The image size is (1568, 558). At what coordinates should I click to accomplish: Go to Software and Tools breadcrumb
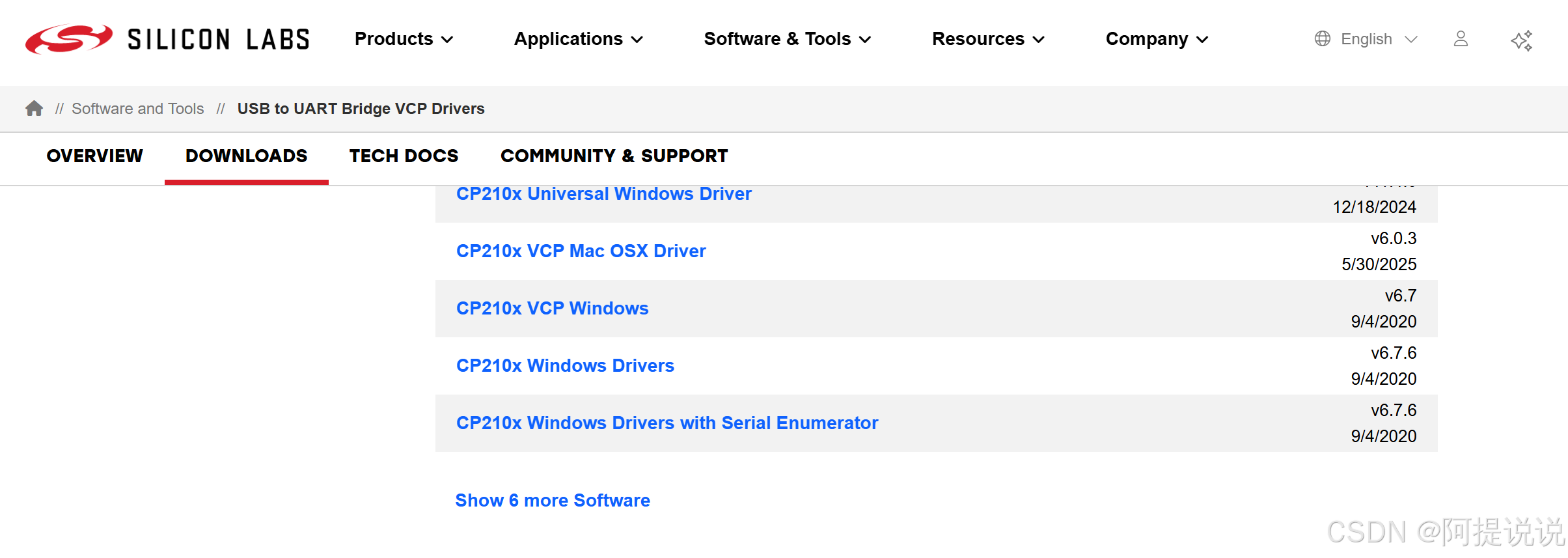coord(138,109)
